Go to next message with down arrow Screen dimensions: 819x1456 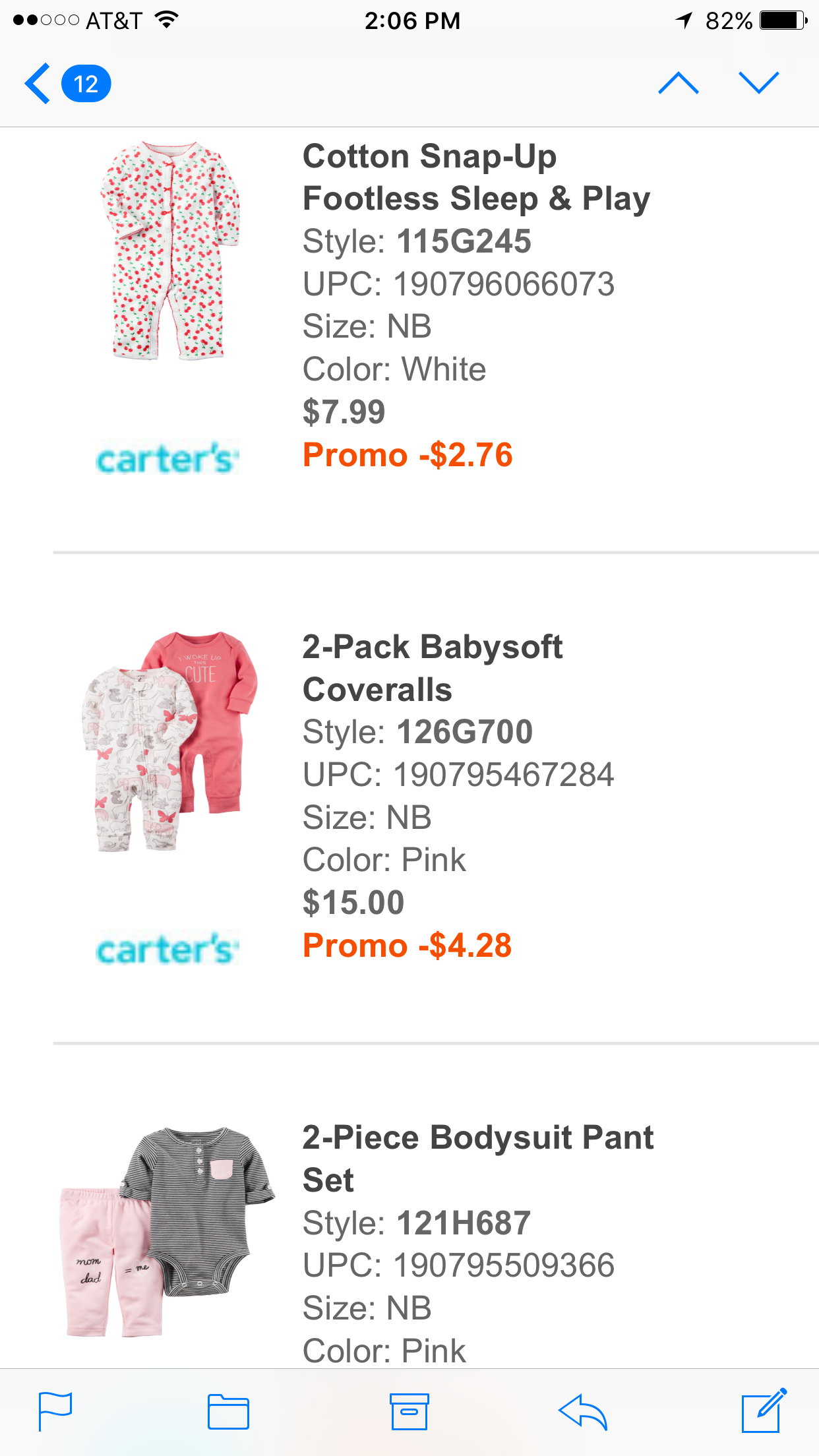(759, 84)
